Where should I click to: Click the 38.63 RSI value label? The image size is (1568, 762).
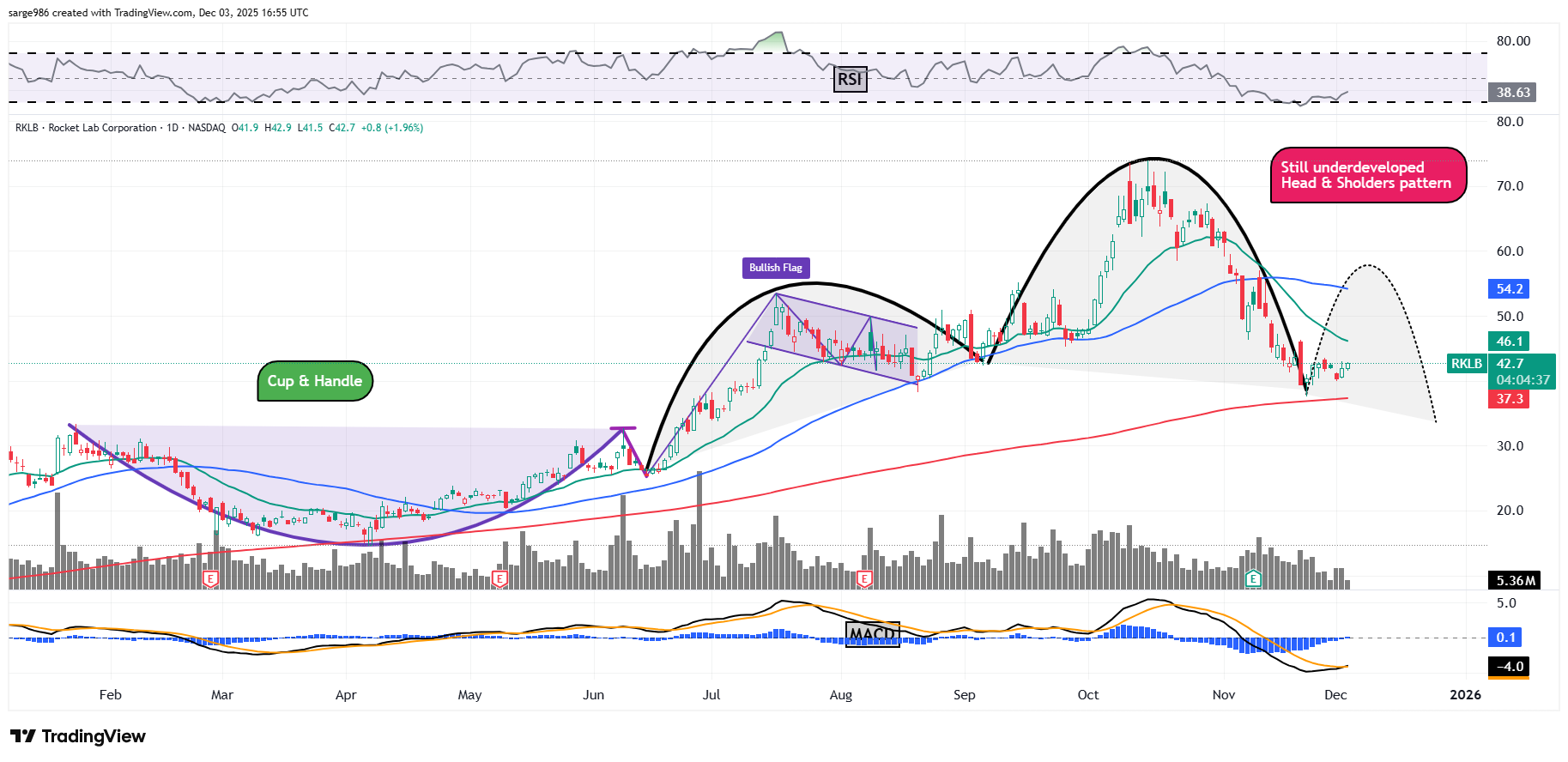click(x=1512, y=93)
